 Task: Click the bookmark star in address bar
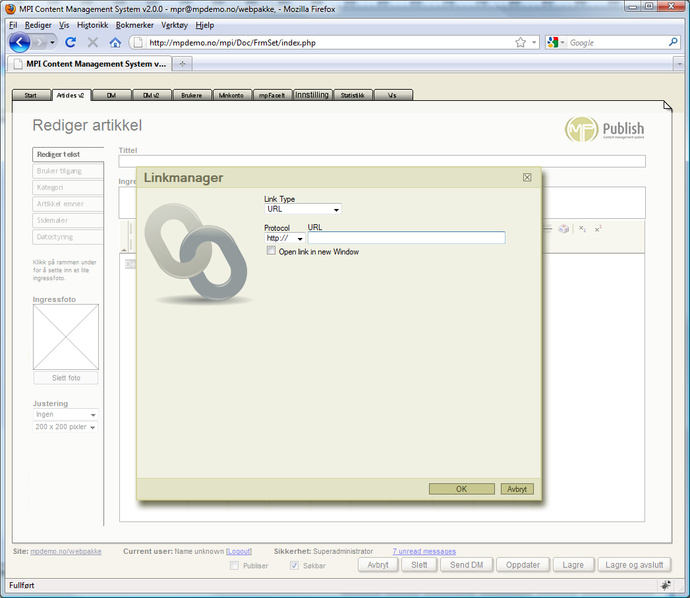tap(520, 43)
